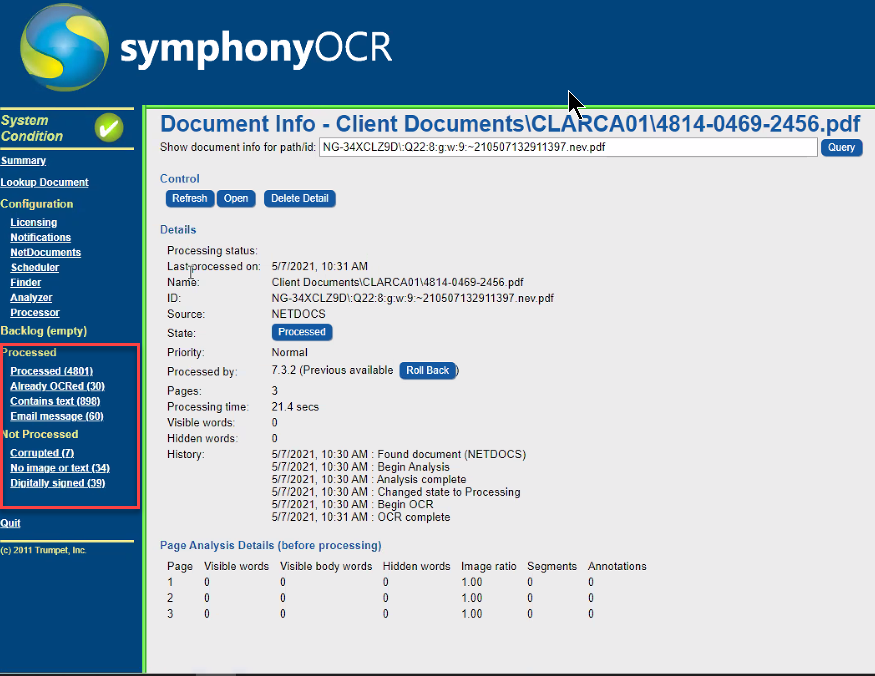Go to Licensing configuration
This screenshot has height=676, width=875.
pyautogui.click(x=33, y=222)
